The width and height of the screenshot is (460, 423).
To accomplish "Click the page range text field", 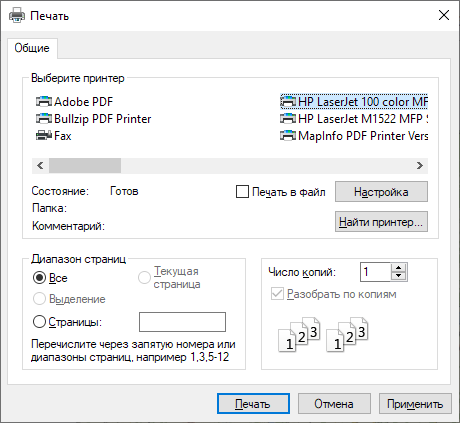I will [182, 322].
